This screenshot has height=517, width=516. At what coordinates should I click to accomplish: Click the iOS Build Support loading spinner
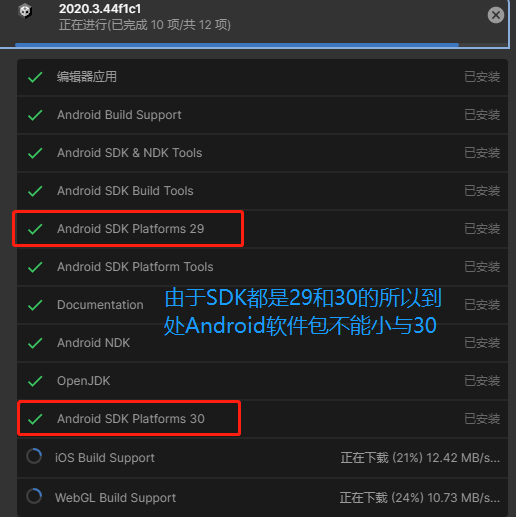click(x=34, y=456)
